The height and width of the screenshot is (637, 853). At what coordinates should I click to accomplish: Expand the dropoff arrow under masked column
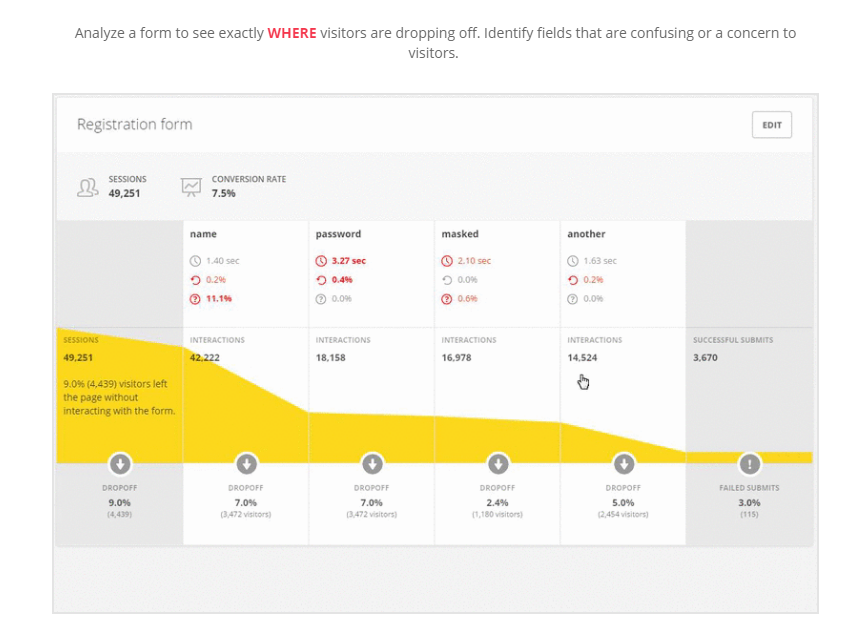click(497, 464)
